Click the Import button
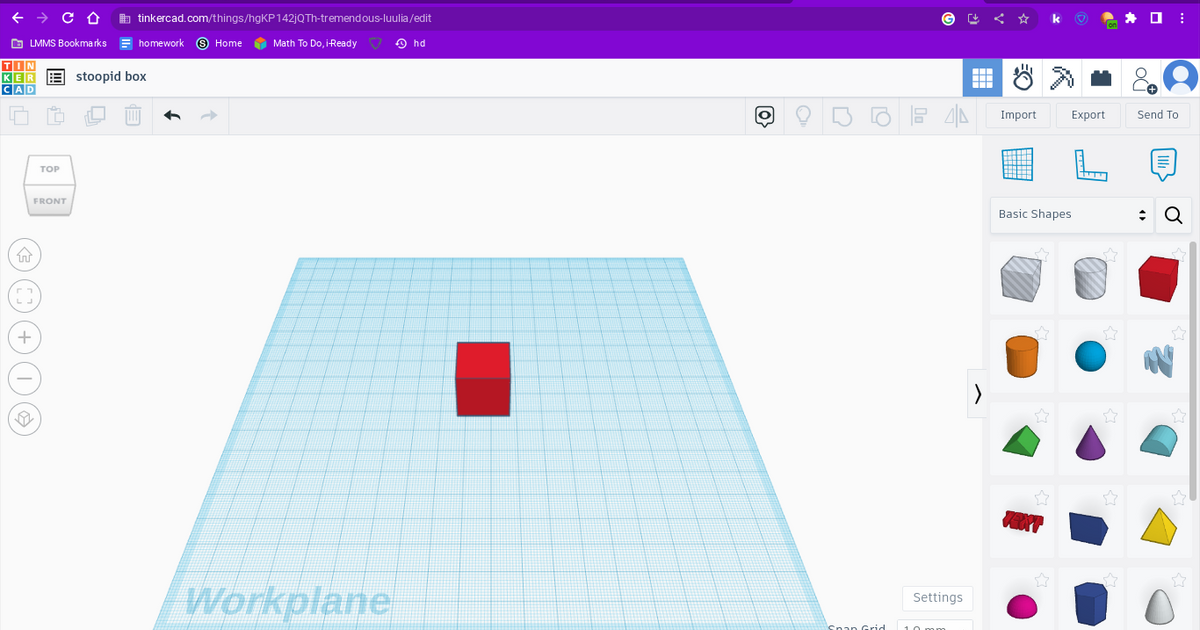 1017,114
